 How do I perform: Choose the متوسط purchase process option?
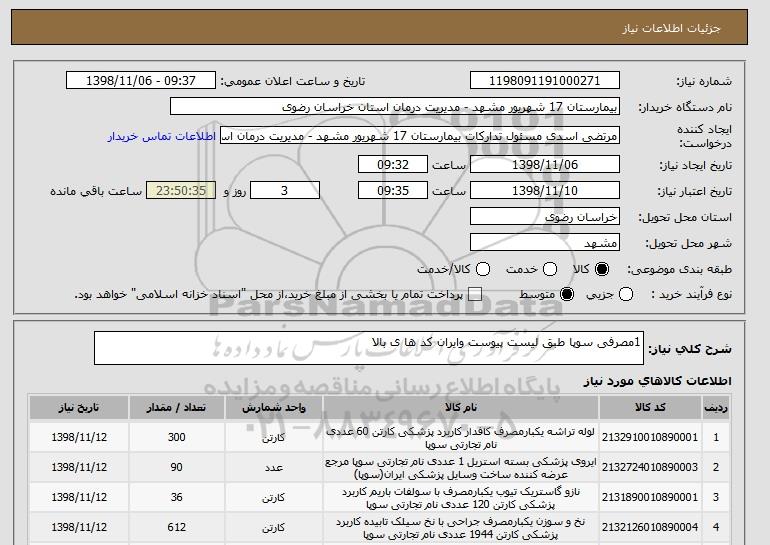(567, 295)
